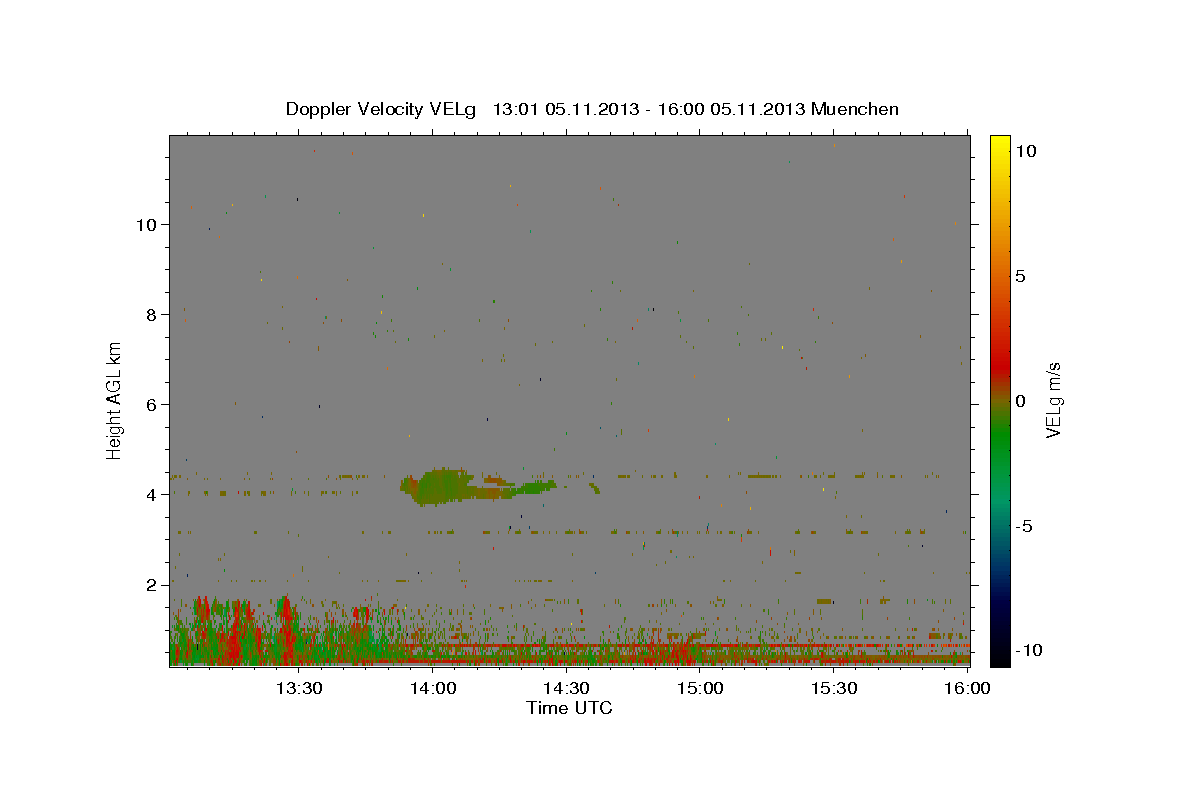Click the colorbar label '10' at top
Image resolution: width=1200 pixels, height=800 pixels.
[1025, 150]
